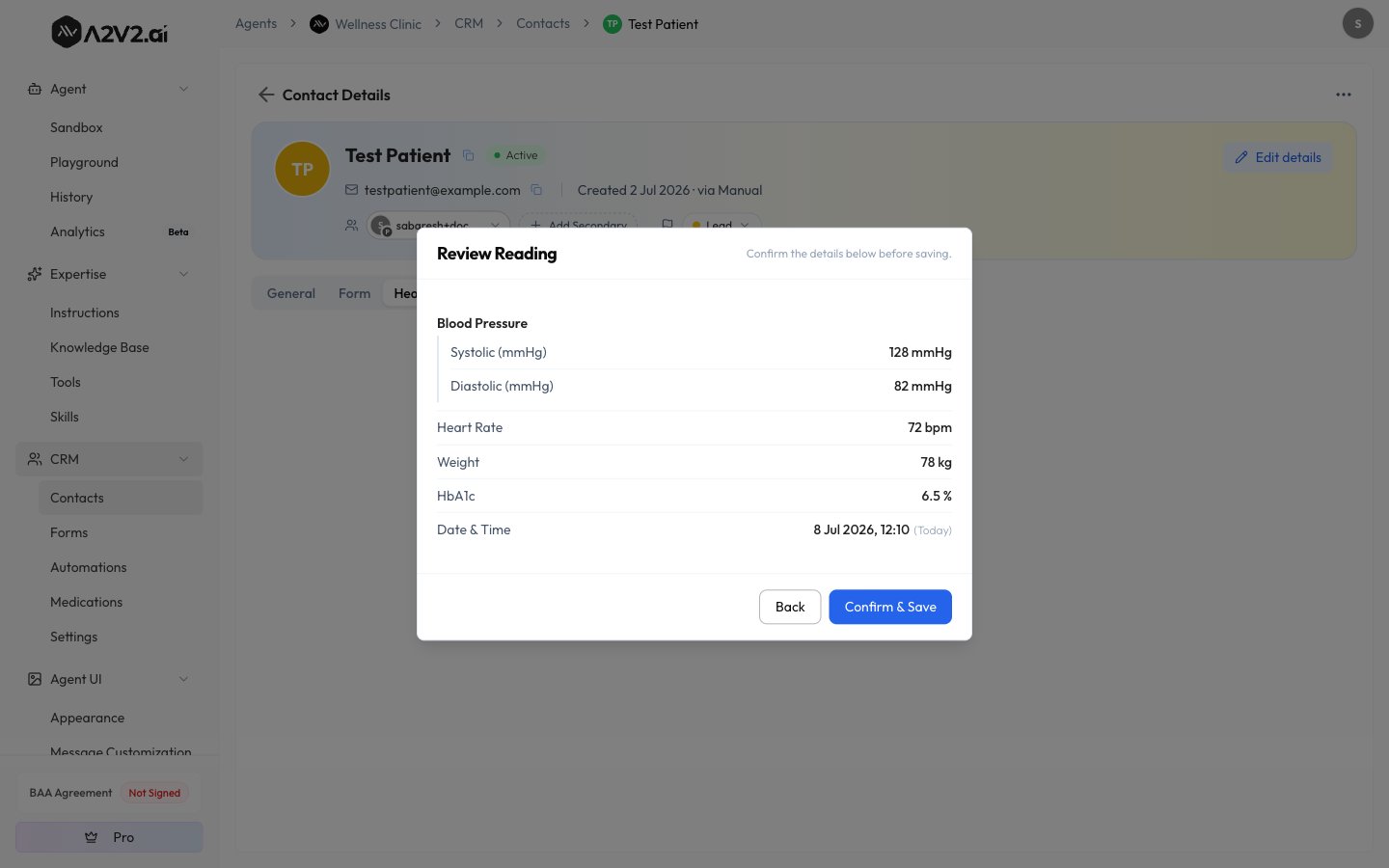Switch to the Form tab
The image size is (1389, 868).
(x=354, y=293)
